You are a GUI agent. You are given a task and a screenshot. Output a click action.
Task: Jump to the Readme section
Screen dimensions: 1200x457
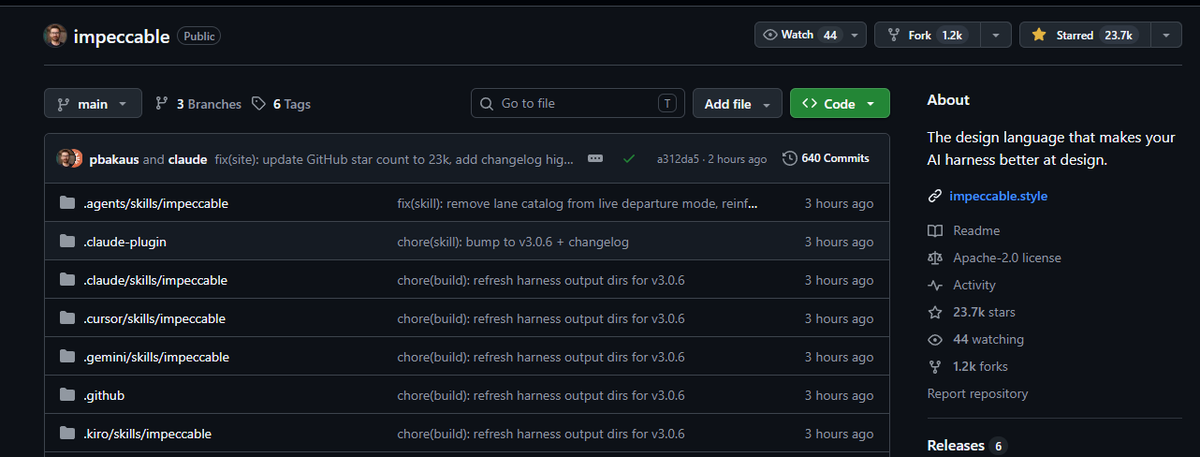coord(976,231)
